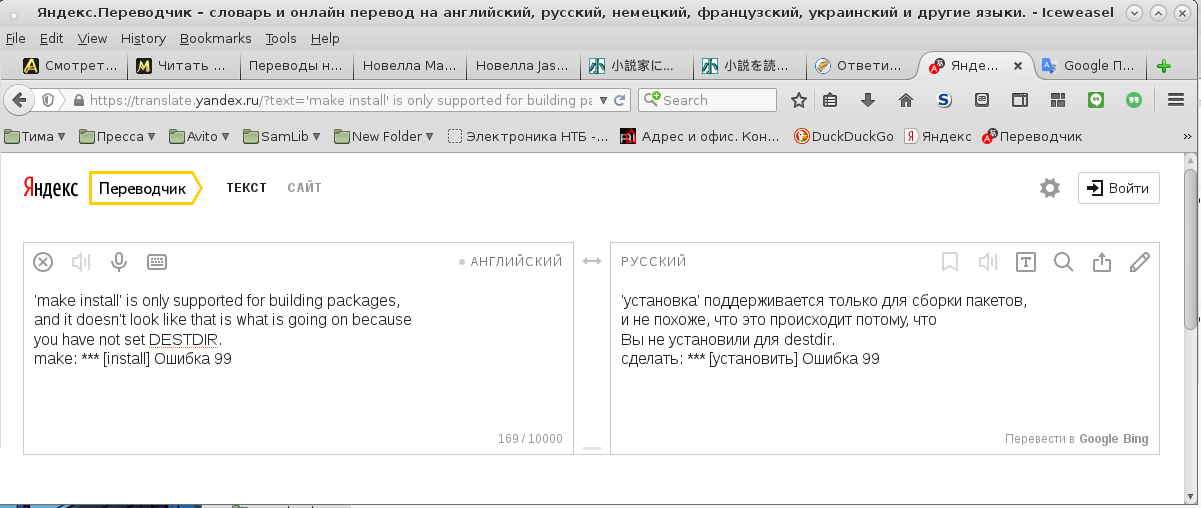This screenshot has width=1201, height=508.
Task: Play source text audio with speaker icon
Action: [x=81, y=262]
